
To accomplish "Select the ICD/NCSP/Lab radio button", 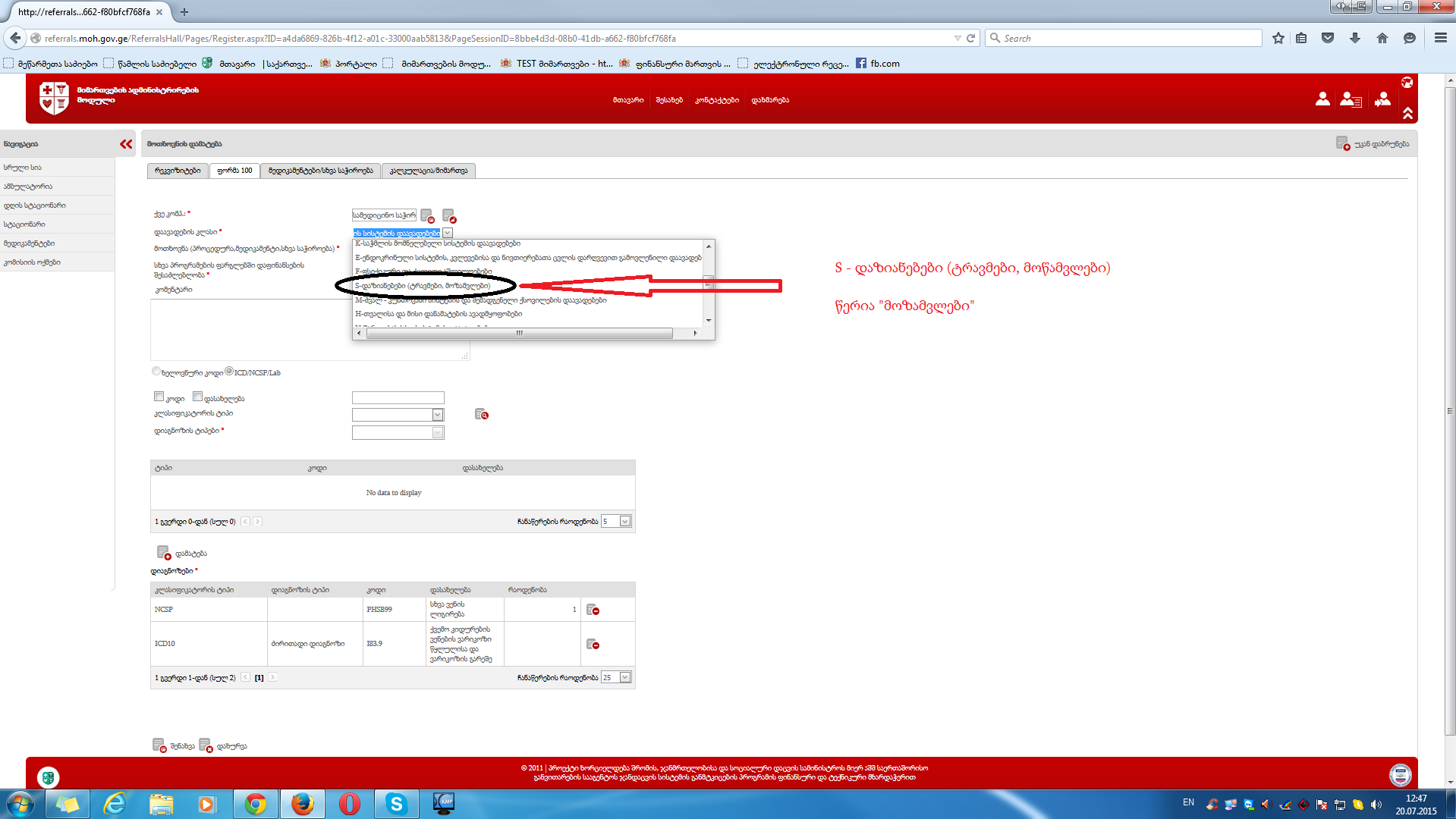I will tap(229, 371).
